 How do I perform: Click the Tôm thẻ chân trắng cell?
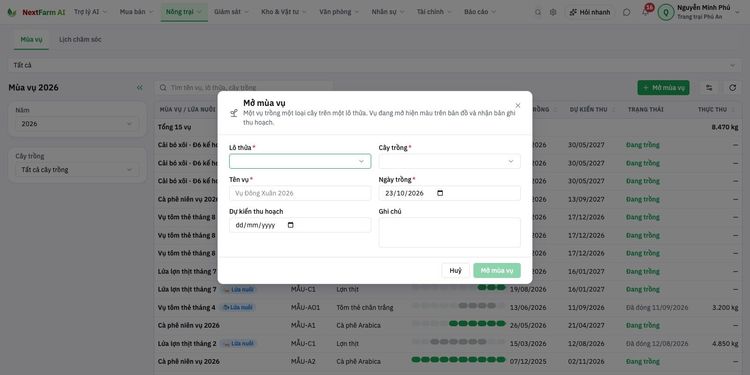pos(365,308)
